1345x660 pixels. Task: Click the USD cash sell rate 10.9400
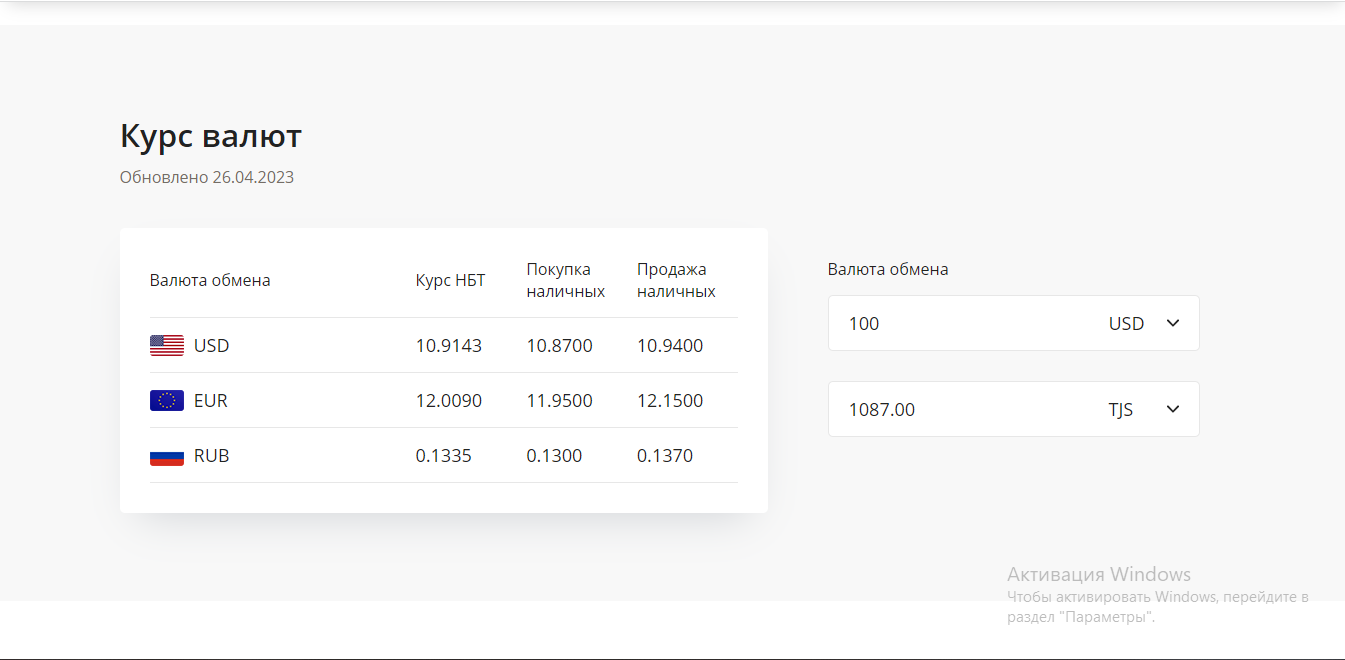click(x=669, y=346)
